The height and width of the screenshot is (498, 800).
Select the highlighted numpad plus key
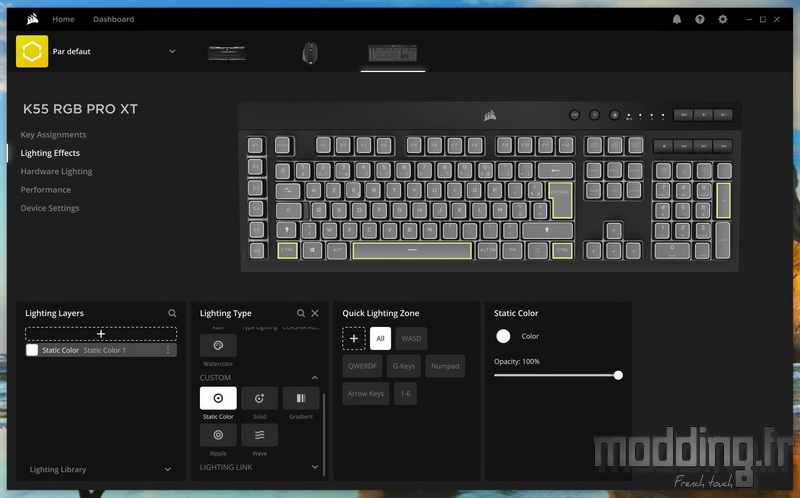(x=723, y=201)
